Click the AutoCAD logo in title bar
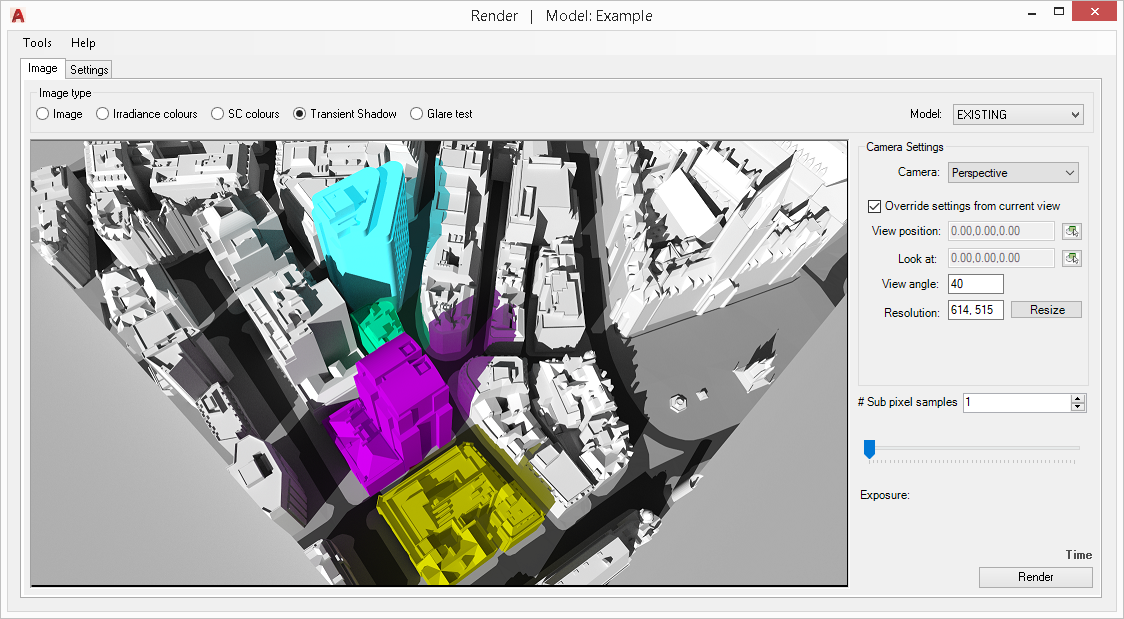1124x619 pixels. point(17,15)
